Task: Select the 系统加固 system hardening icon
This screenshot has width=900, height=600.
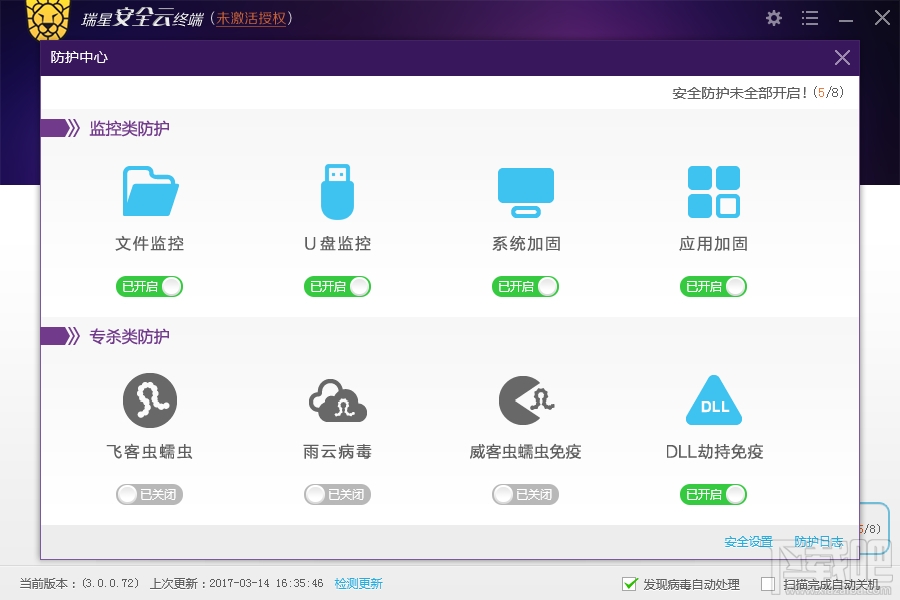Action: click(525, 190)
